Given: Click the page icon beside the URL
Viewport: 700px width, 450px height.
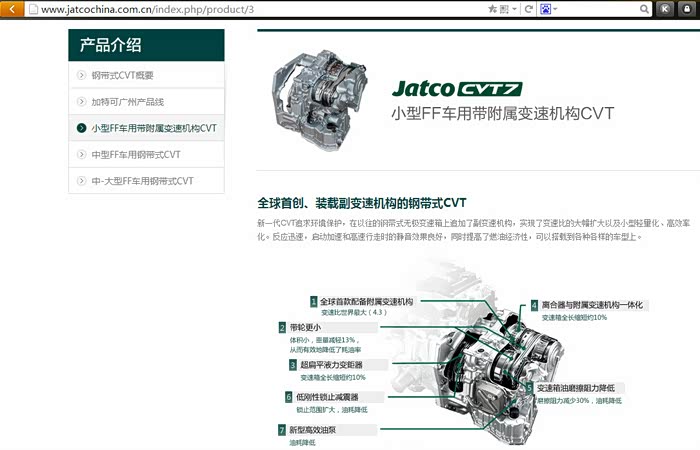Looking at the screenshot, I should 33,9.
